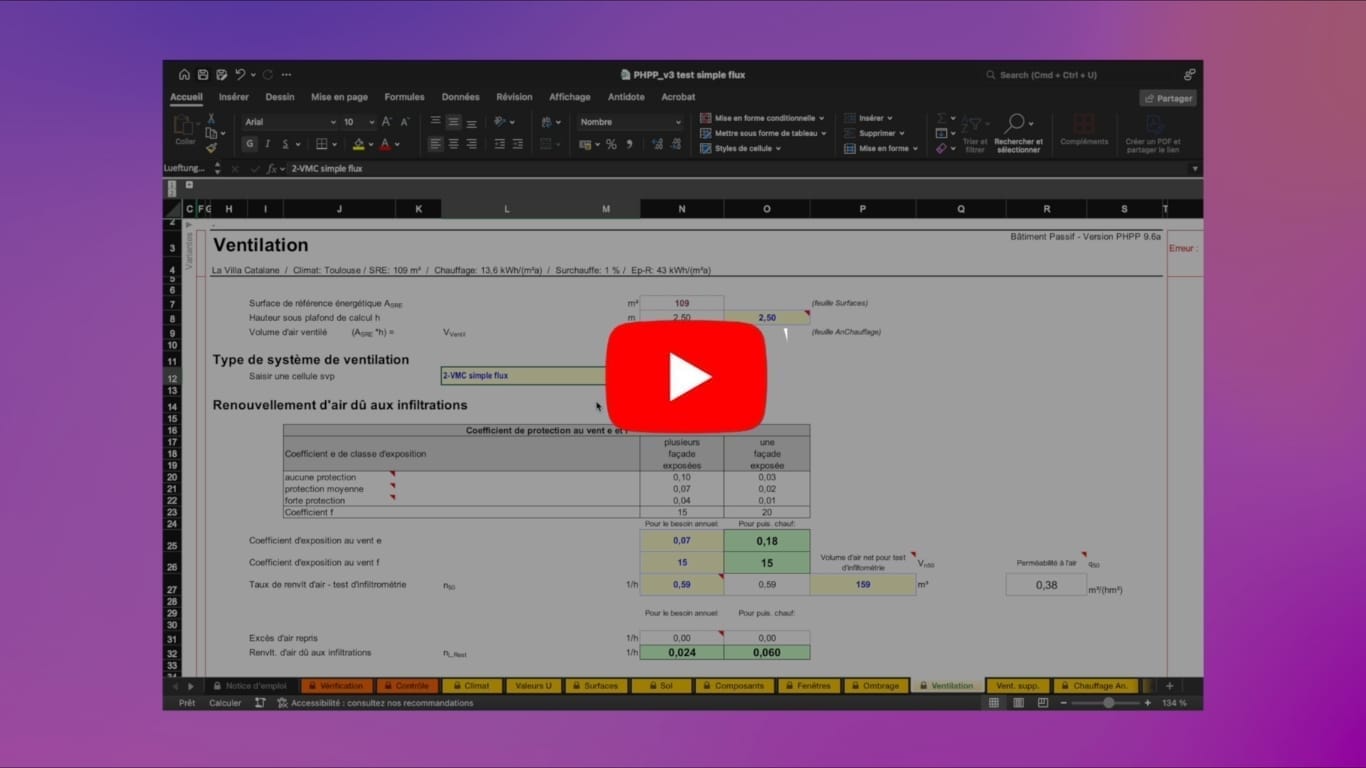Toggle italic formatting with the I button
1366x768 pixels.
267,144
